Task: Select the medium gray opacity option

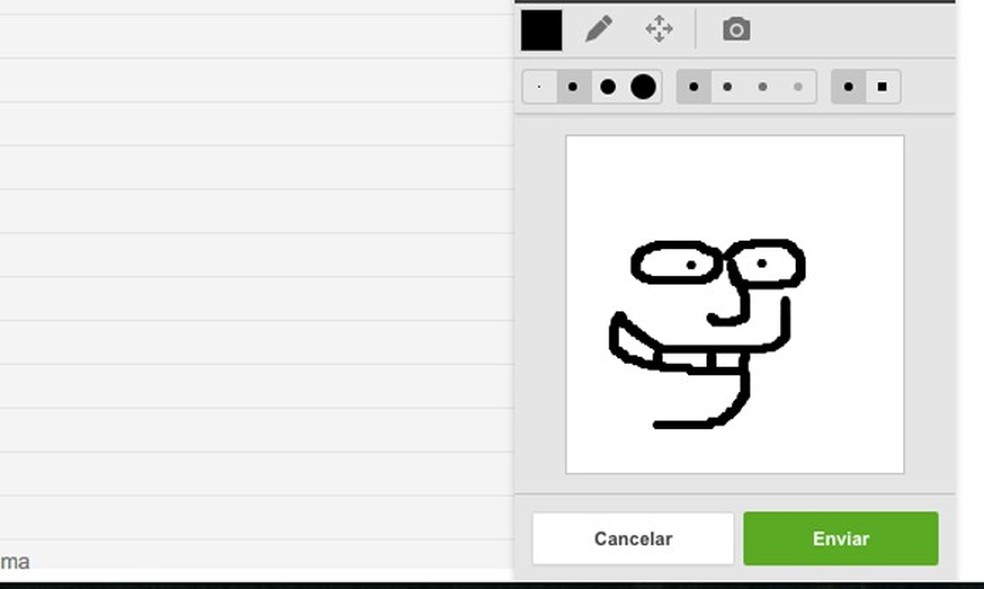Action: [763, 87]
